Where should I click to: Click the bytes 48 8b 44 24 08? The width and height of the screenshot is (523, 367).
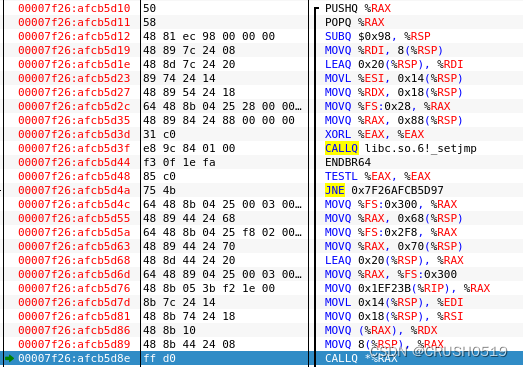click(x=189, y=344)
